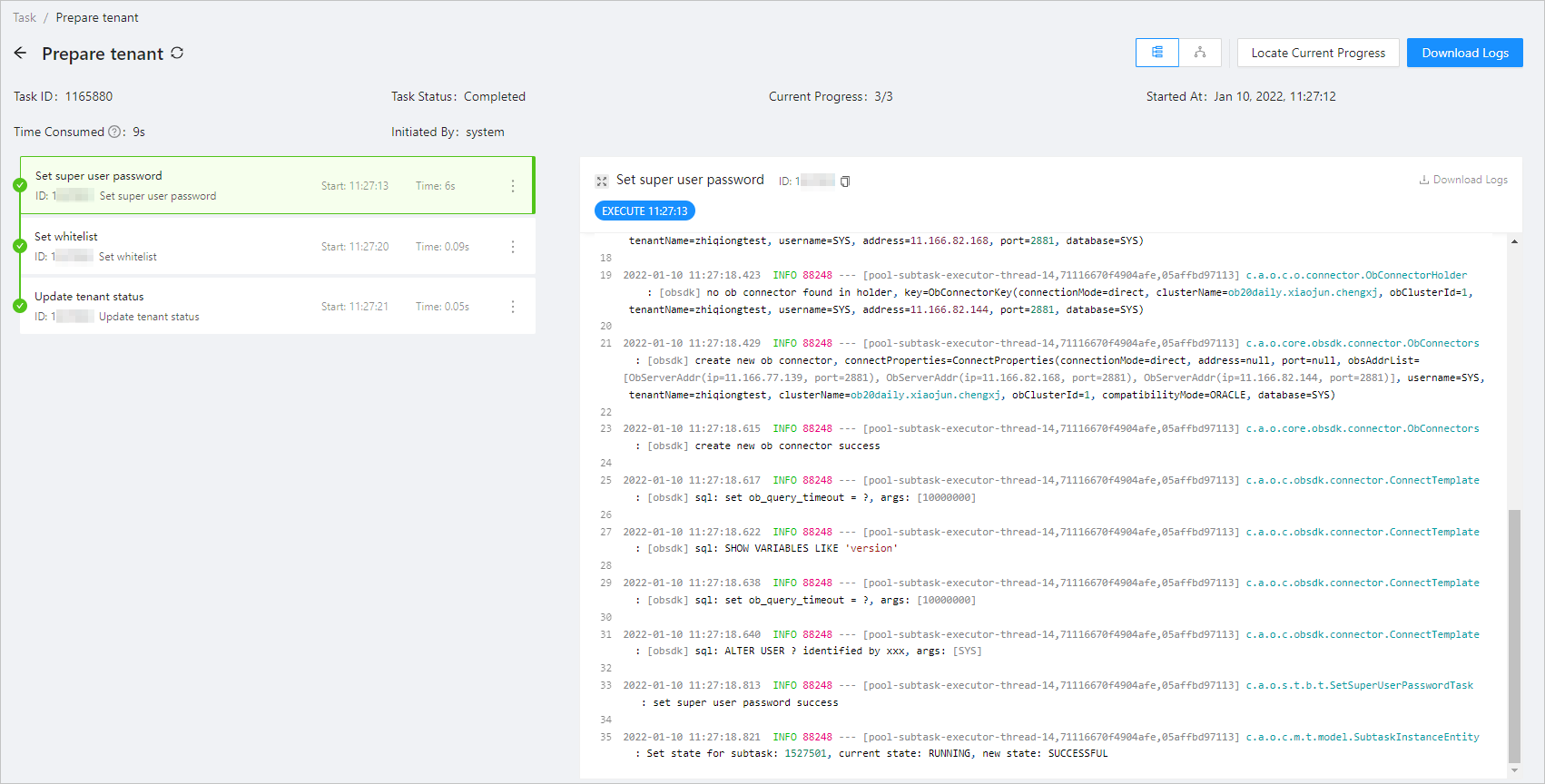Download logs for Set super user password subtask
This screenshot has width=1545, height=784.
(1463, 180)
